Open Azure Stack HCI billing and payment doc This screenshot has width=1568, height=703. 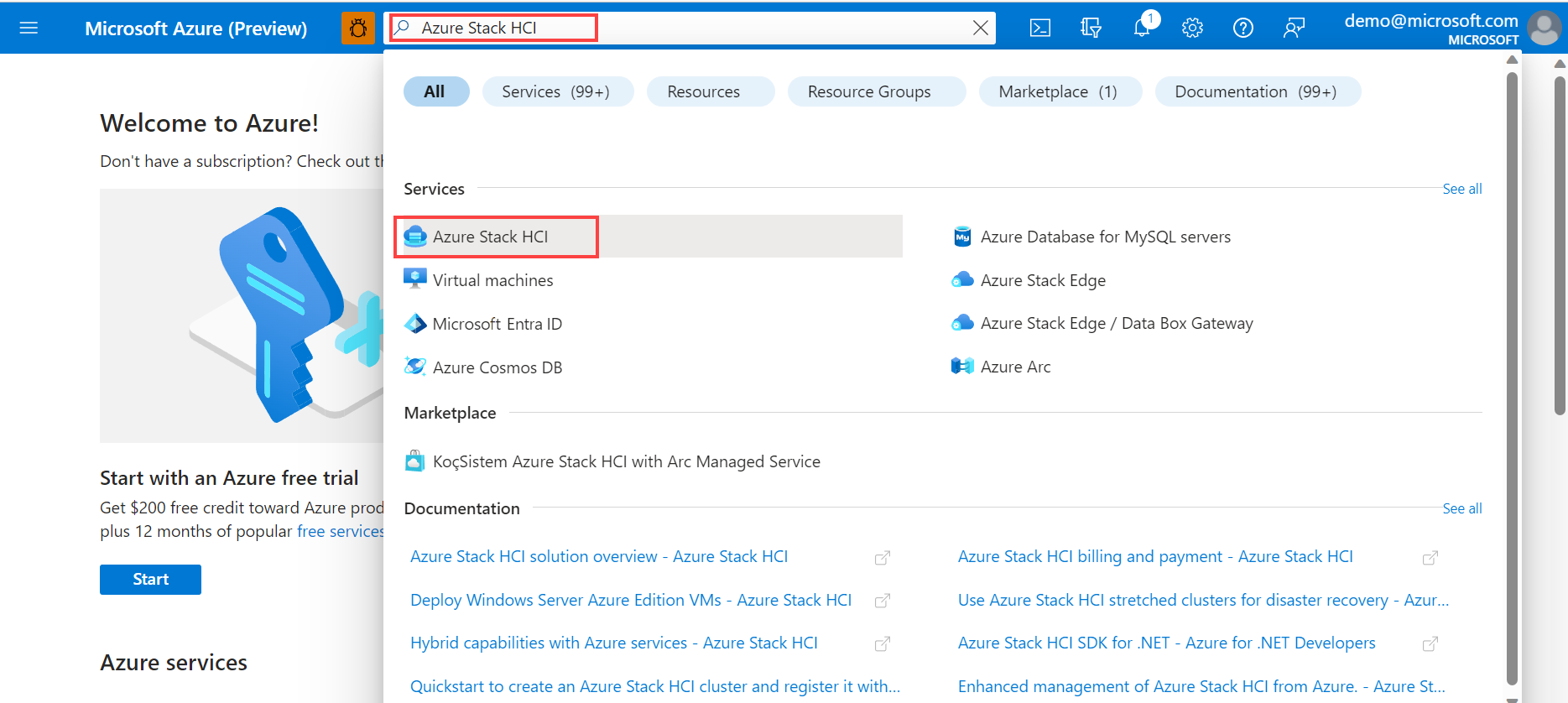click(1155, 556)
